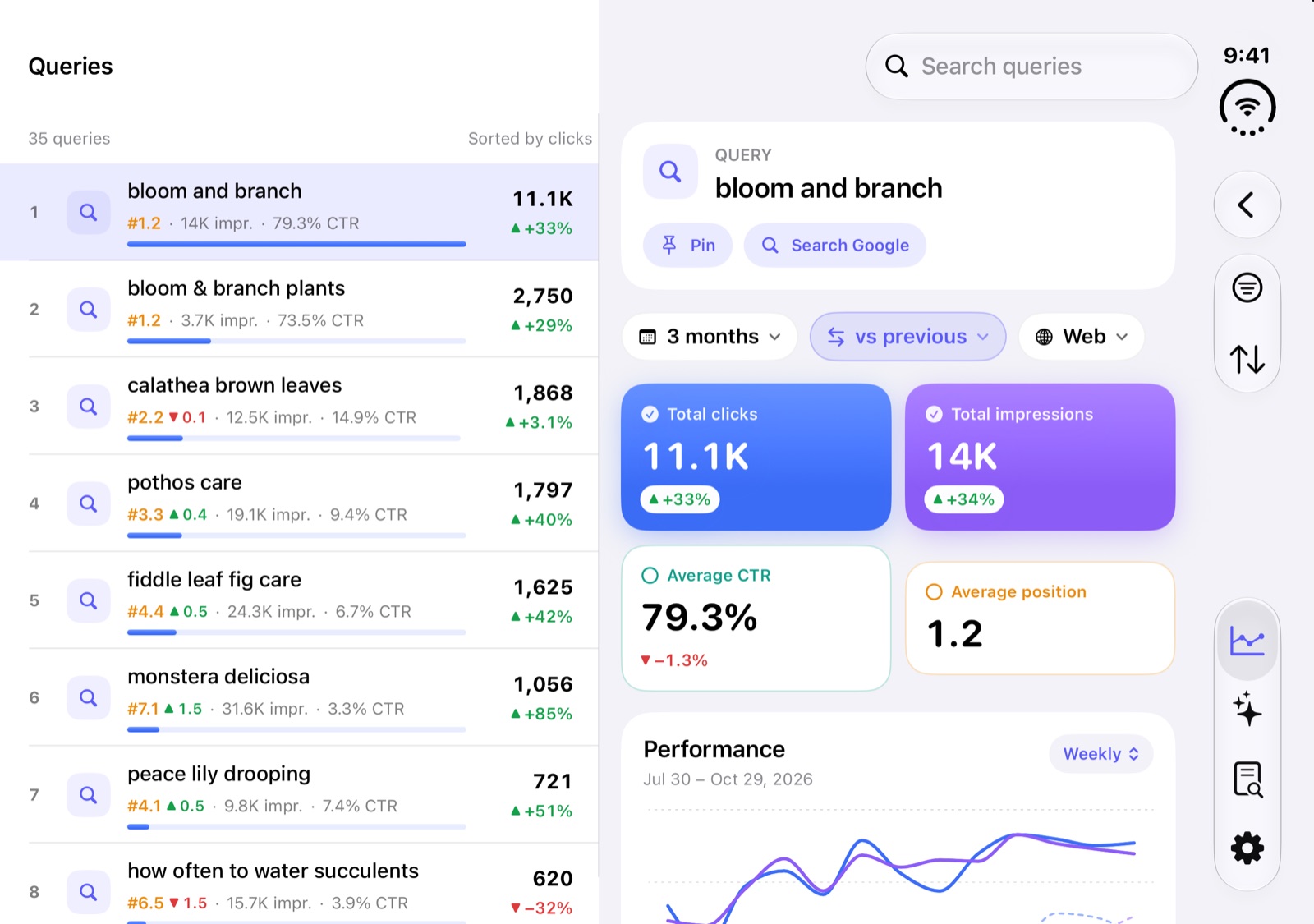
Task: Open the settings gear icon
Action: 1247,848
